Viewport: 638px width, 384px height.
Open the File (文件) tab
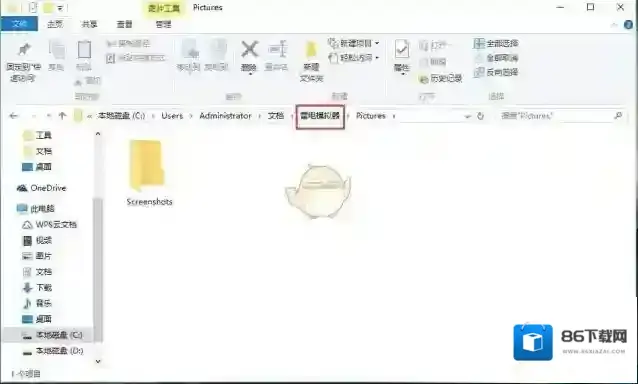(19, 24)
